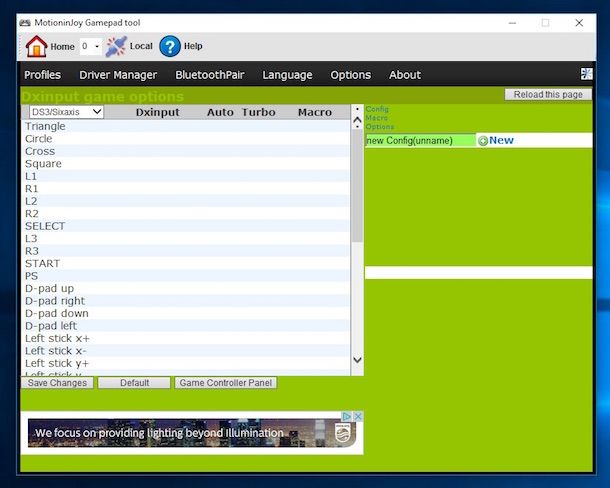Viewport: 610px width, 488px height.
Task: Click the button list scrollbar thumb
Action: (x=357, y=186)
